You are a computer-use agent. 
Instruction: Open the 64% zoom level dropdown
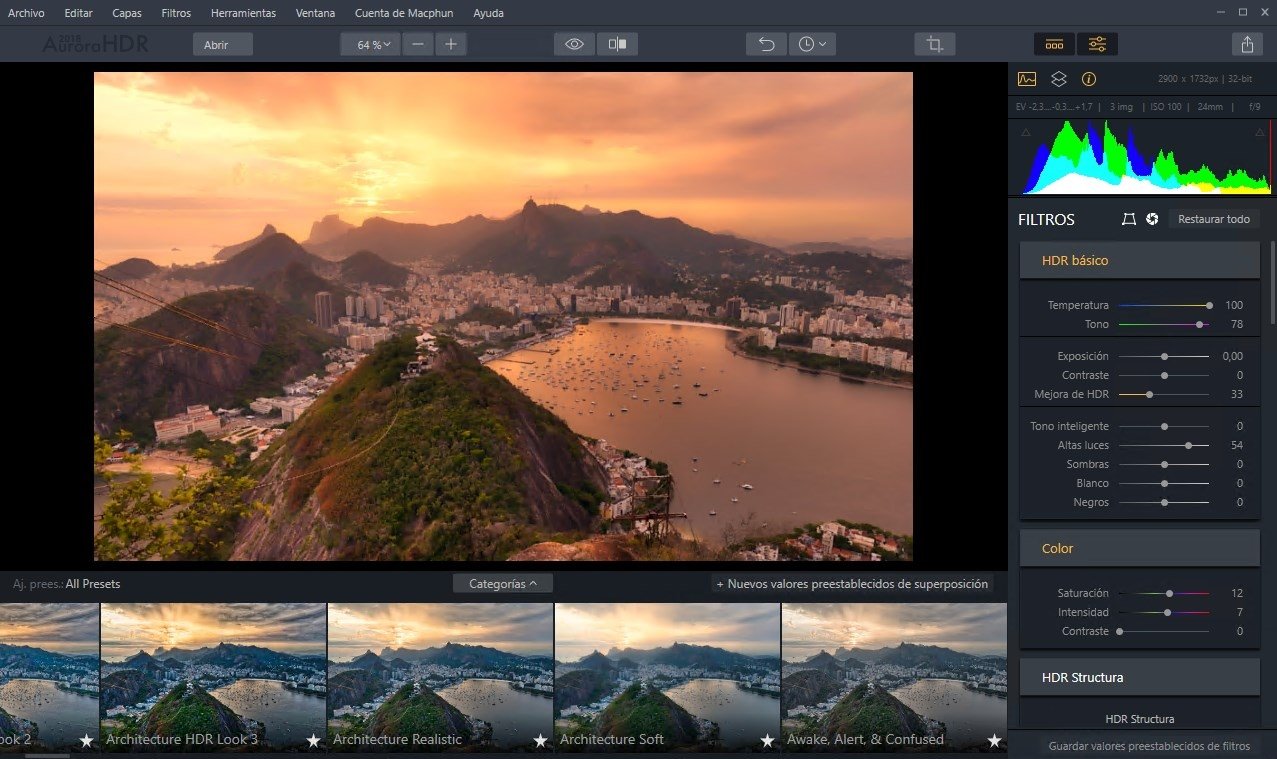[x=371, y=44]
